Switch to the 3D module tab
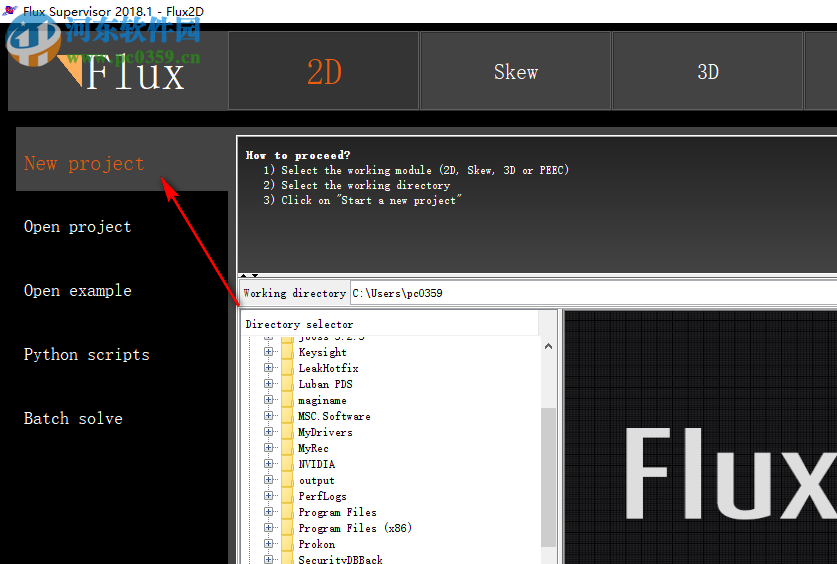 [708, 71]
